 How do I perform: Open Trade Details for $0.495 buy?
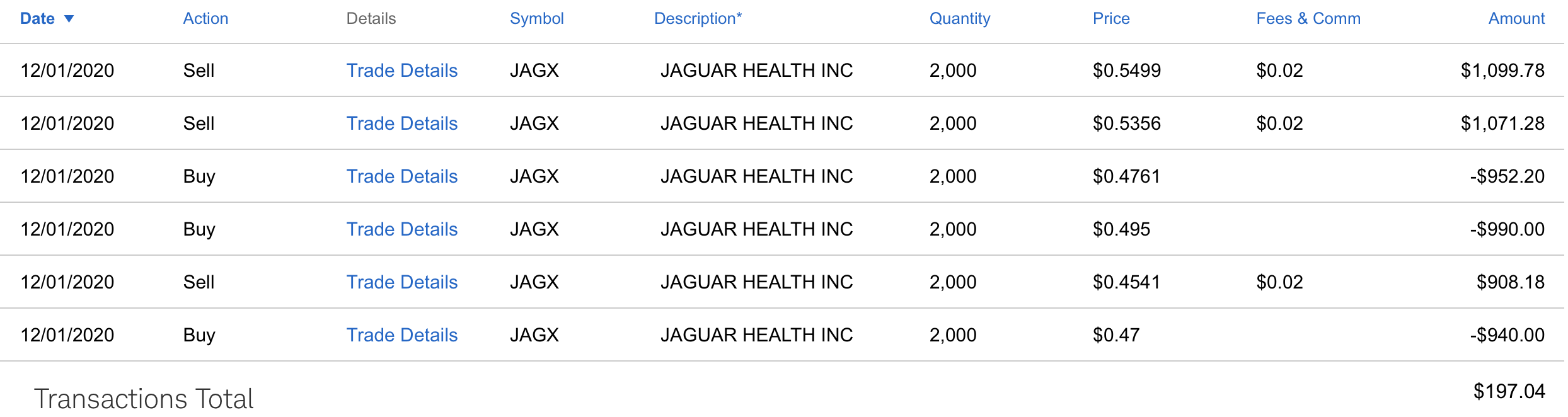[401, 229]
